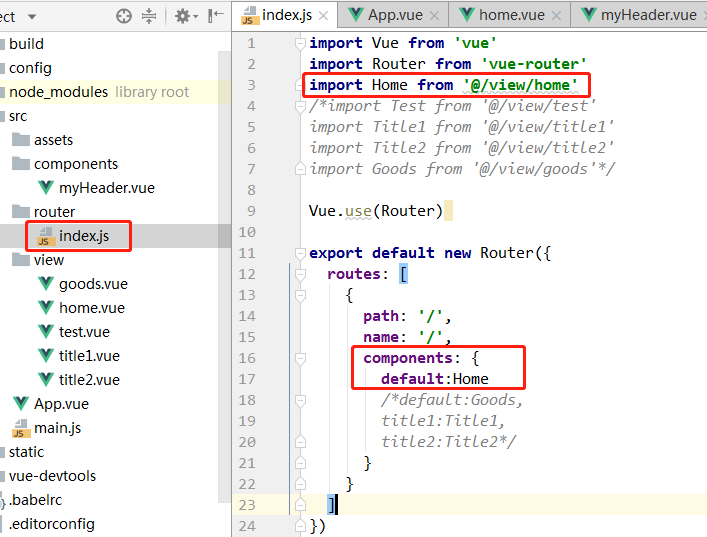Select the router folder
707x537 pixels.
pyautogui.click(x=55, y=211)
